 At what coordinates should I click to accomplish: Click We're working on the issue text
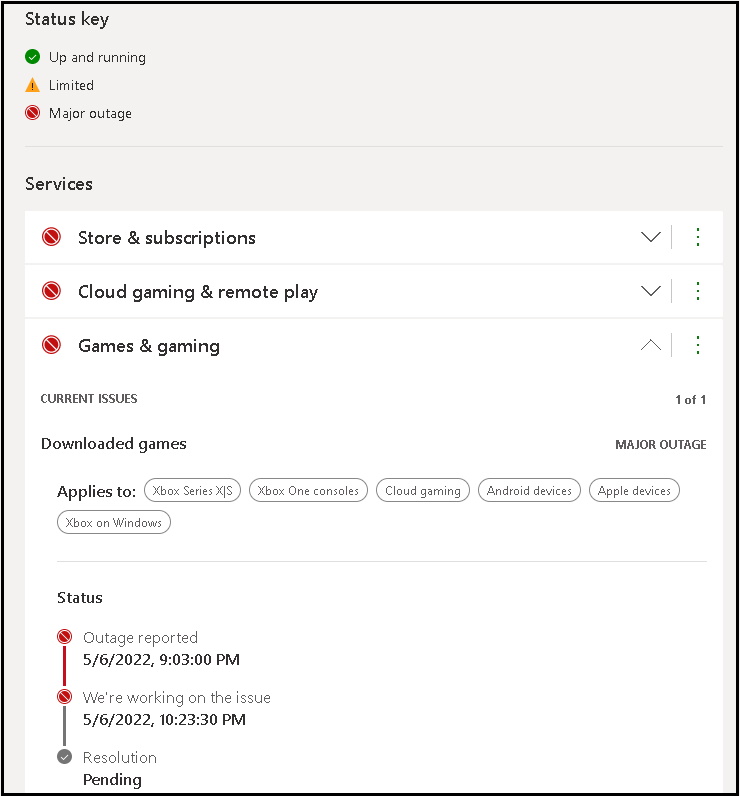tap(177, 698)
